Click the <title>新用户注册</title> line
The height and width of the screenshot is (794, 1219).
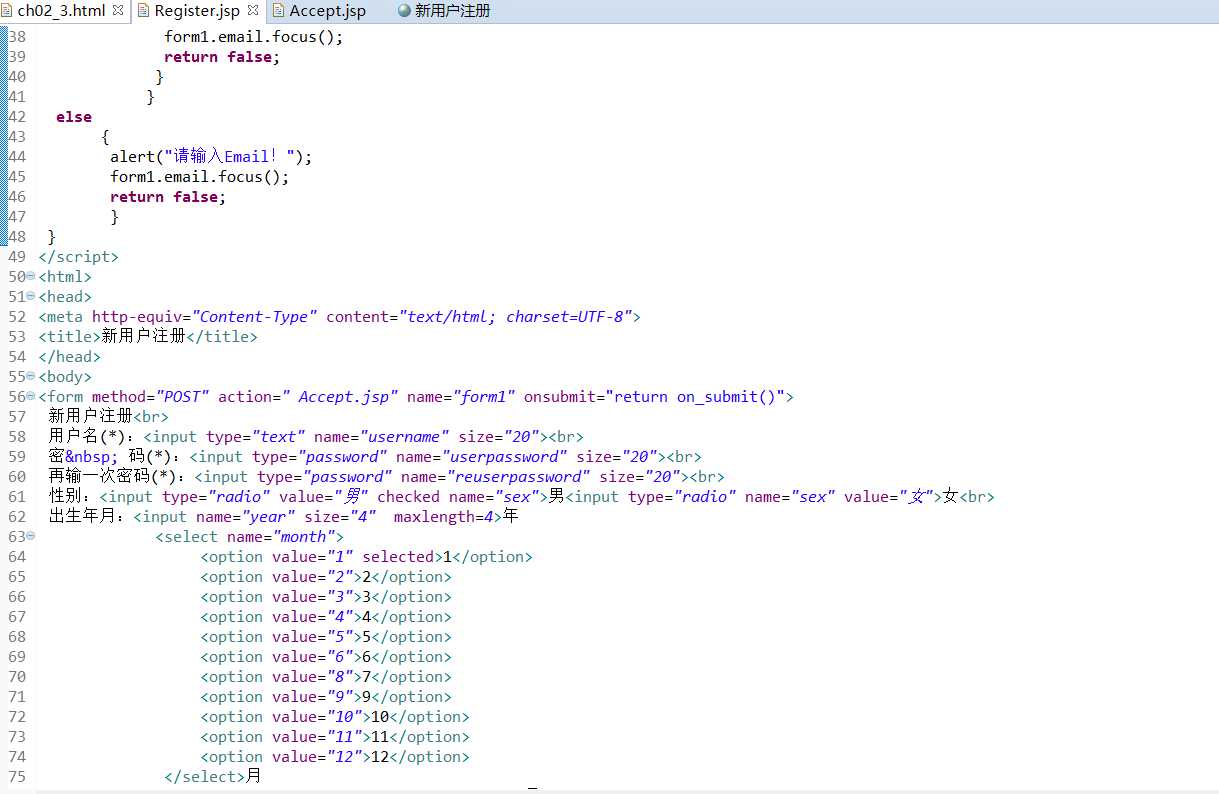coord(148,337)
